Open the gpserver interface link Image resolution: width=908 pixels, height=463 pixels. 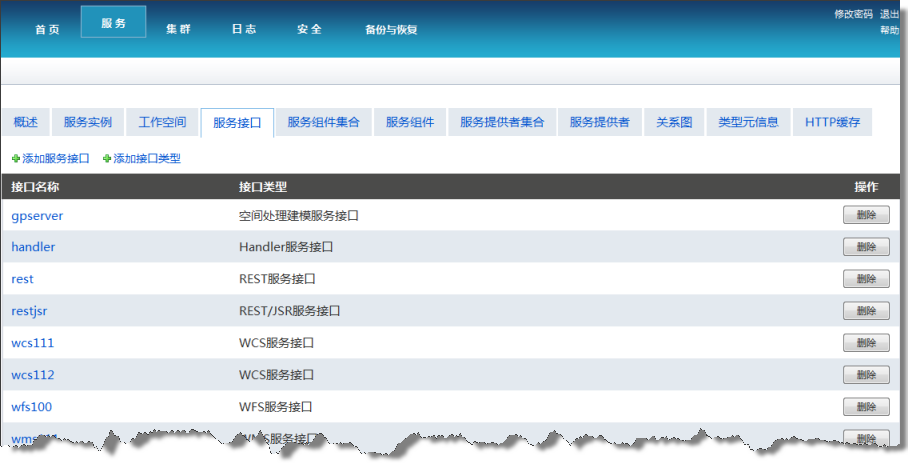[37, 216]
